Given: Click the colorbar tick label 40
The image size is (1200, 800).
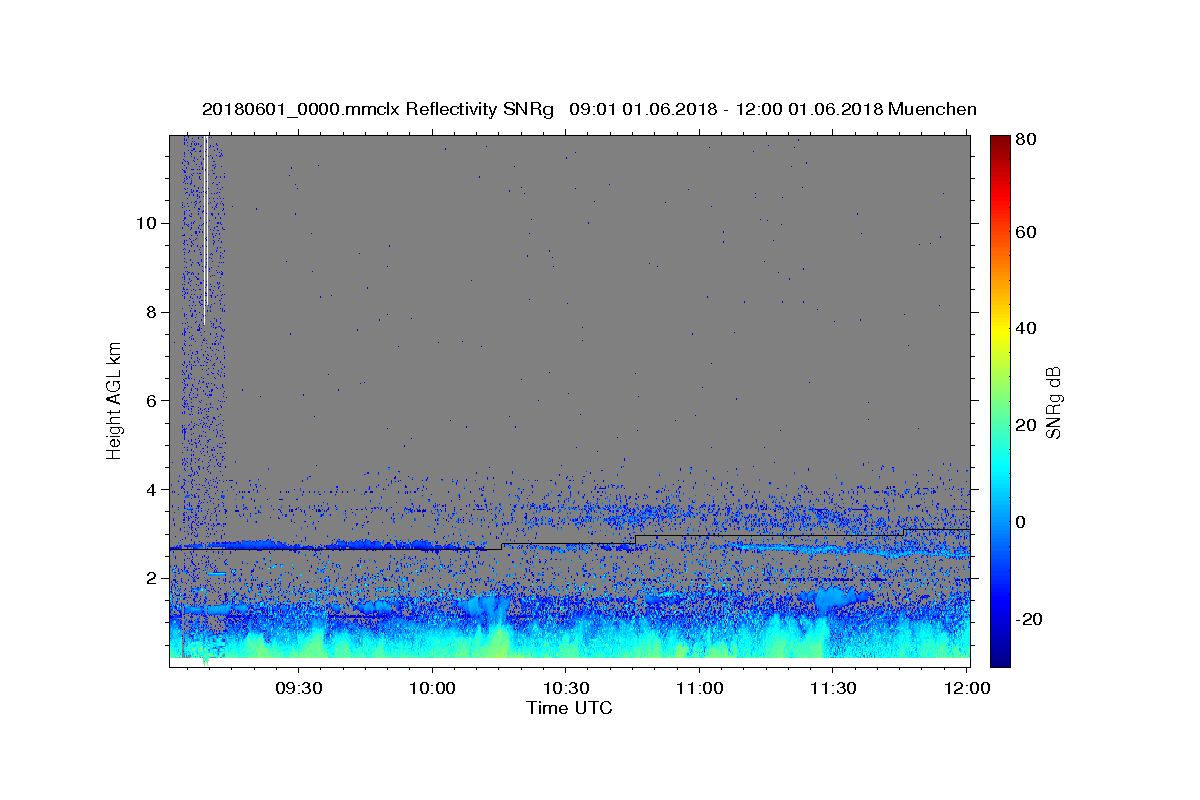Looking at the screenshot, I should (1026, 328).
